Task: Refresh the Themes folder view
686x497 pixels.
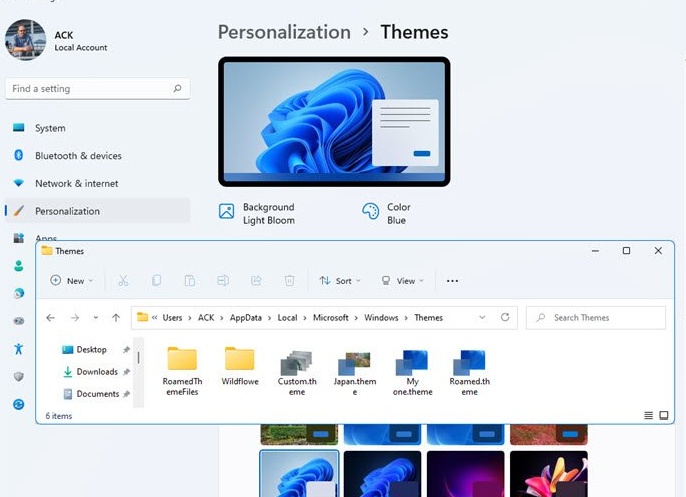Action: click(505, 317)
